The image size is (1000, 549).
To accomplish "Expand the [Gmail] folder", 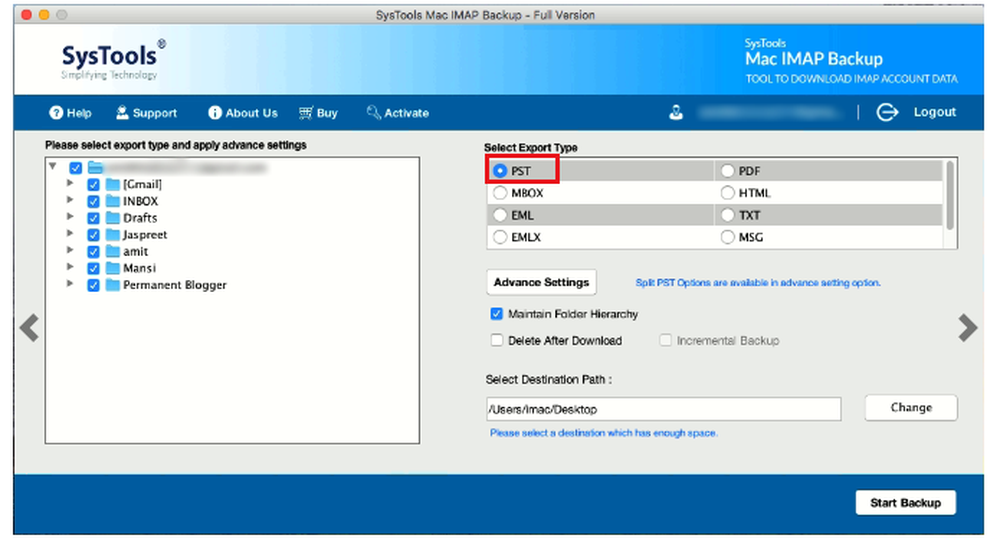I will point(70,183).
